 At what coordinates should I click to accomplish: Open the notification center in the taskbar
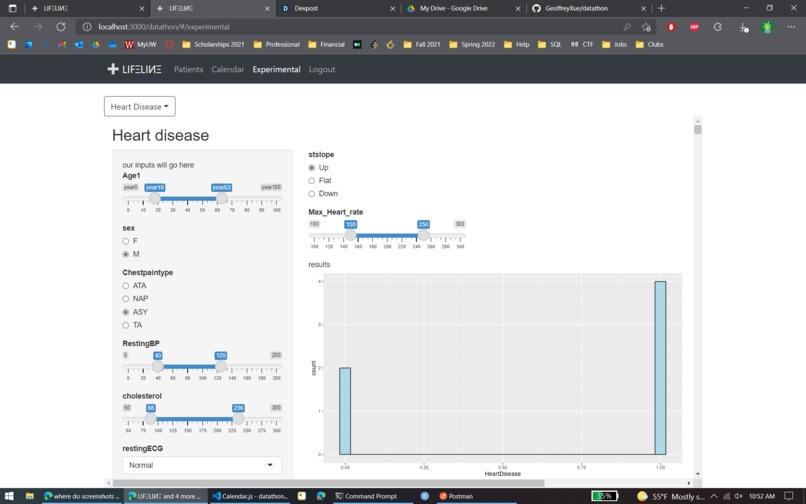coord(789,496)
